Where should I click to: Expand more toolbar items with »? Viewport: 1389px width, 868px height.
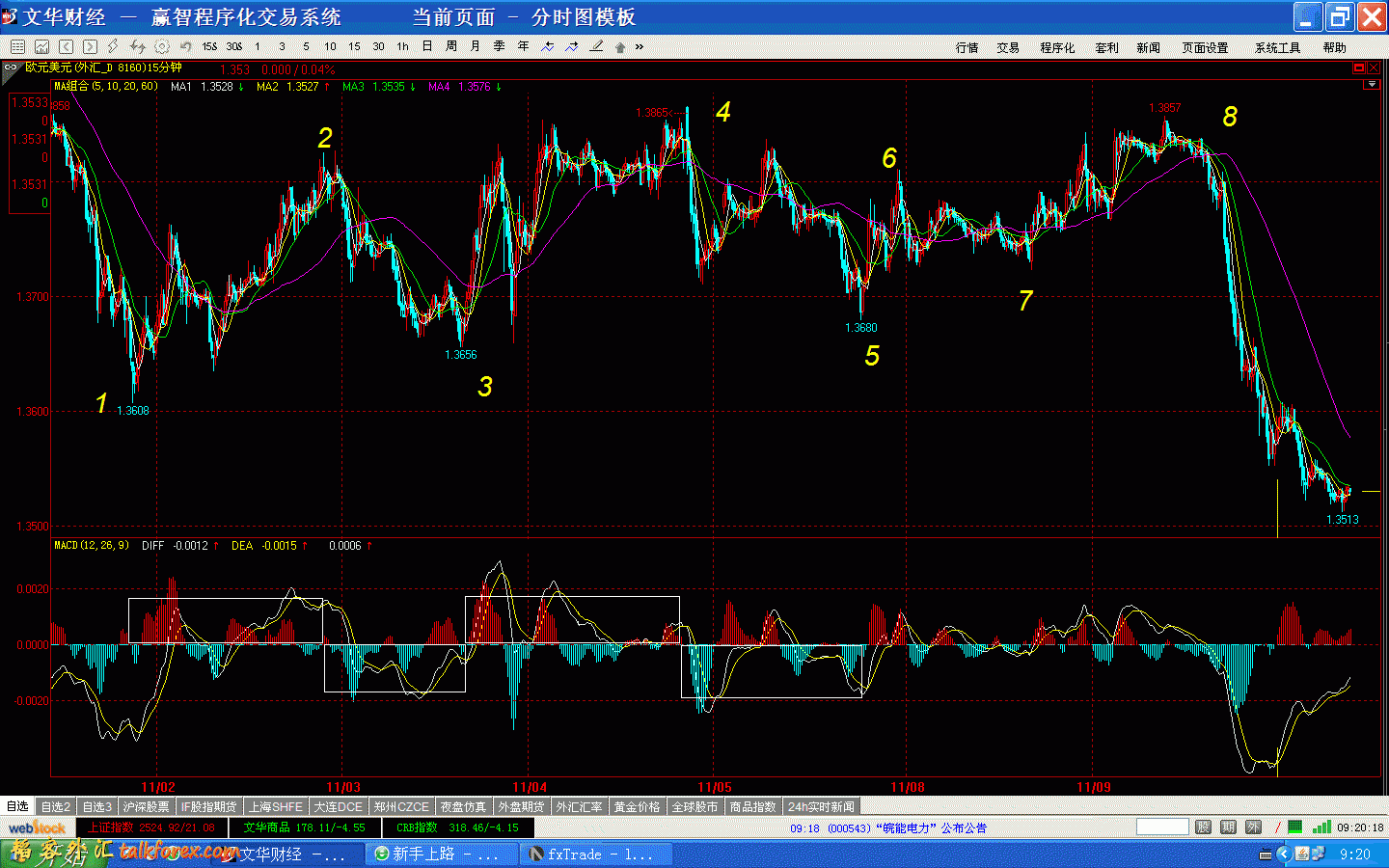pyautogui.click(x=640, y=46)
